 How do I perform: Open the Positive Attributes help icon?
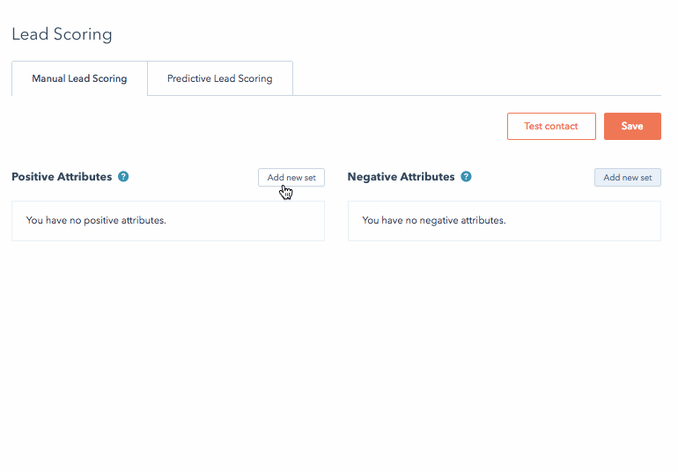[x=123, y=176]
